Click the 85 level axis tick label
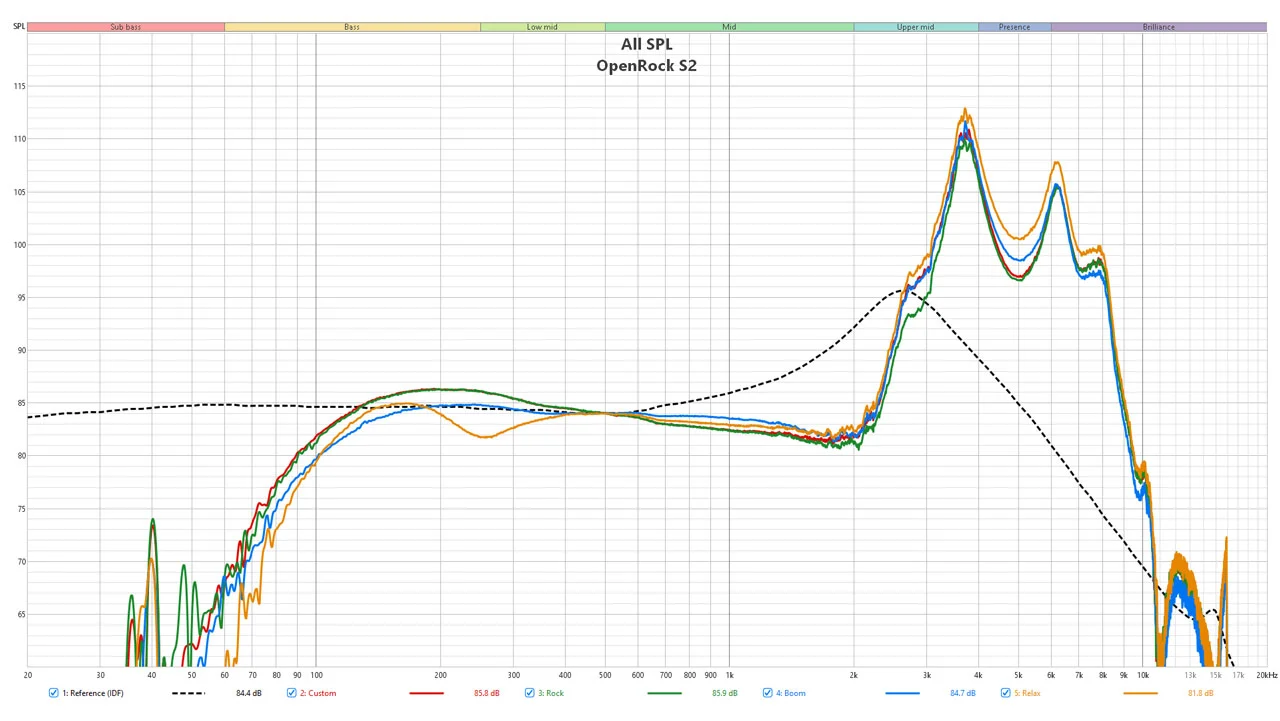Viewport: 1280px width, 721px height. pos(21,403)
